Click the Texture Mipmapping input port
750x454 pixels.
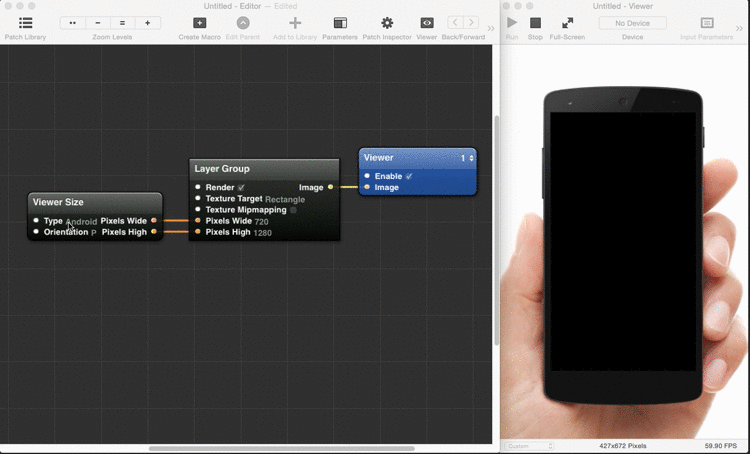click(198, 209)
